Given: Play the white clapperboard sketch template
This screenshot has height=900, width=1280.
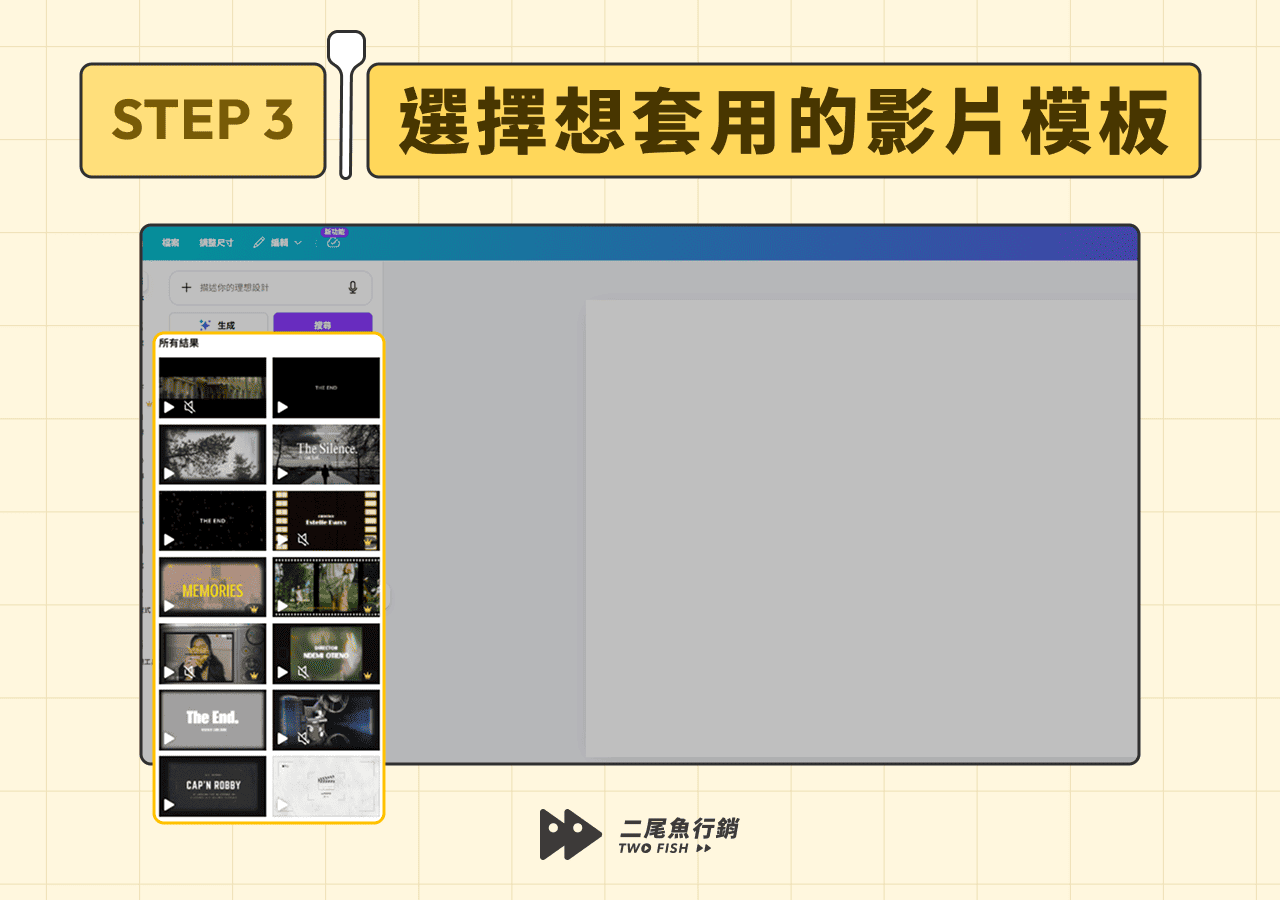Looking at the screenshot, I should click(x=283, y=805).
